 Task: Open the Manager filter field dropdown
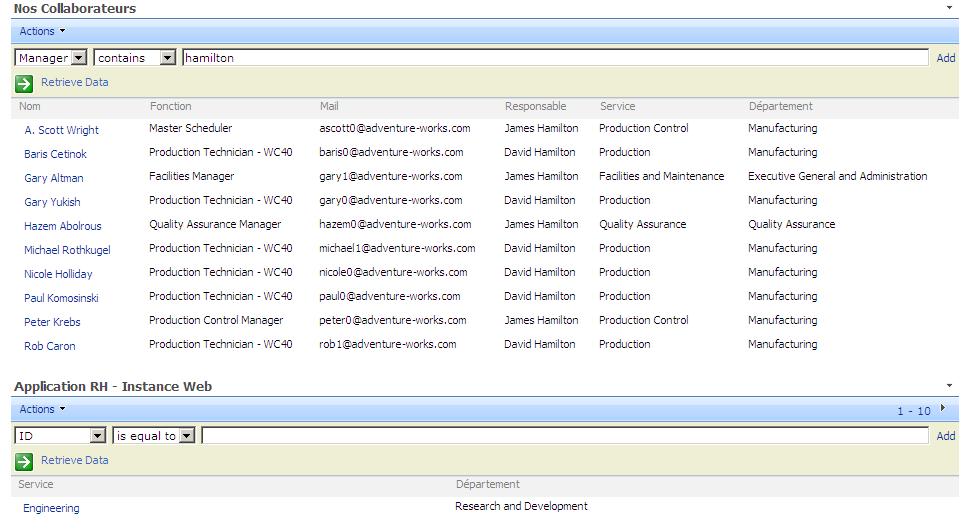click(x=79, y=58)
